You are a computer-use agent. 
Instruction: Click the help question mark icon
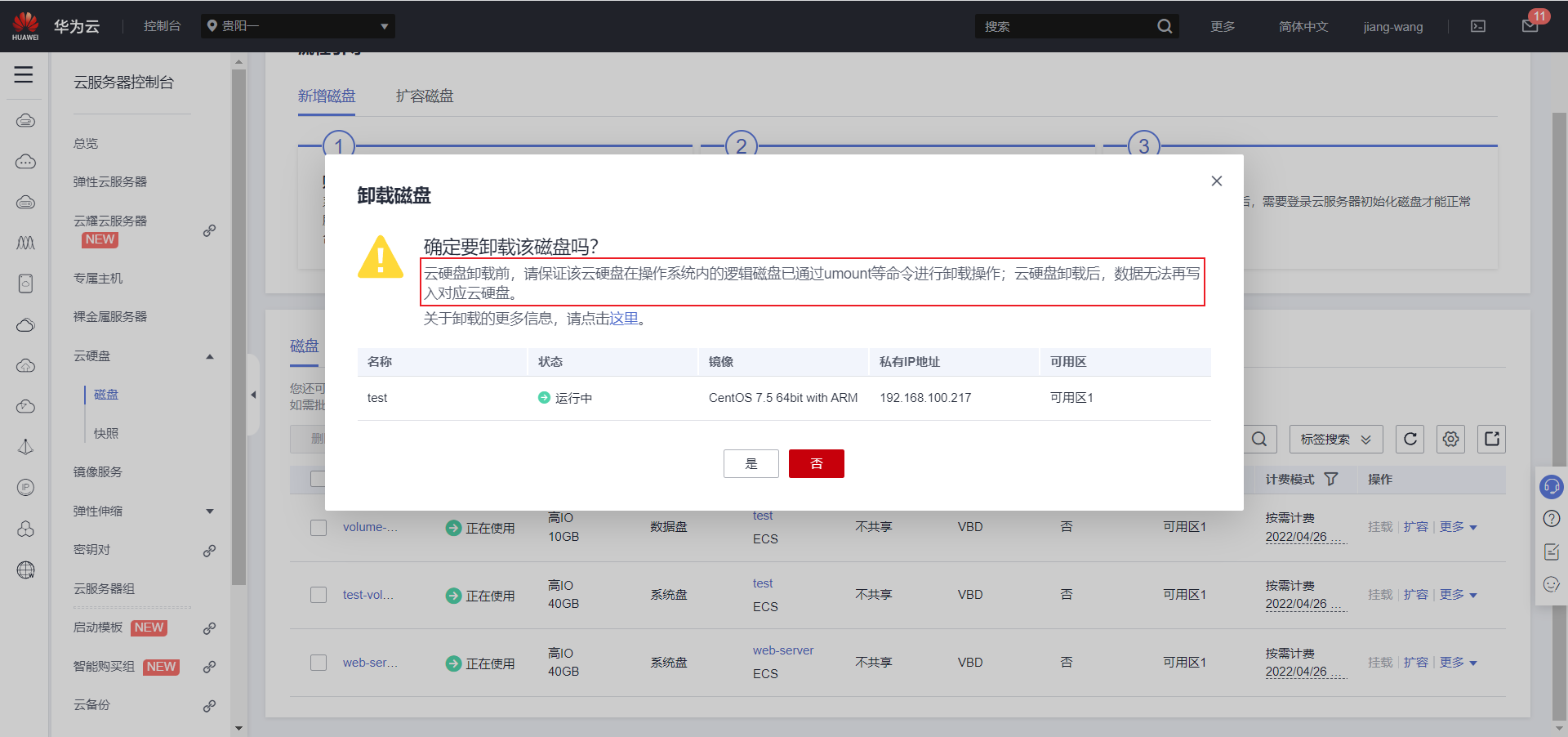[x=1552, y=519]
